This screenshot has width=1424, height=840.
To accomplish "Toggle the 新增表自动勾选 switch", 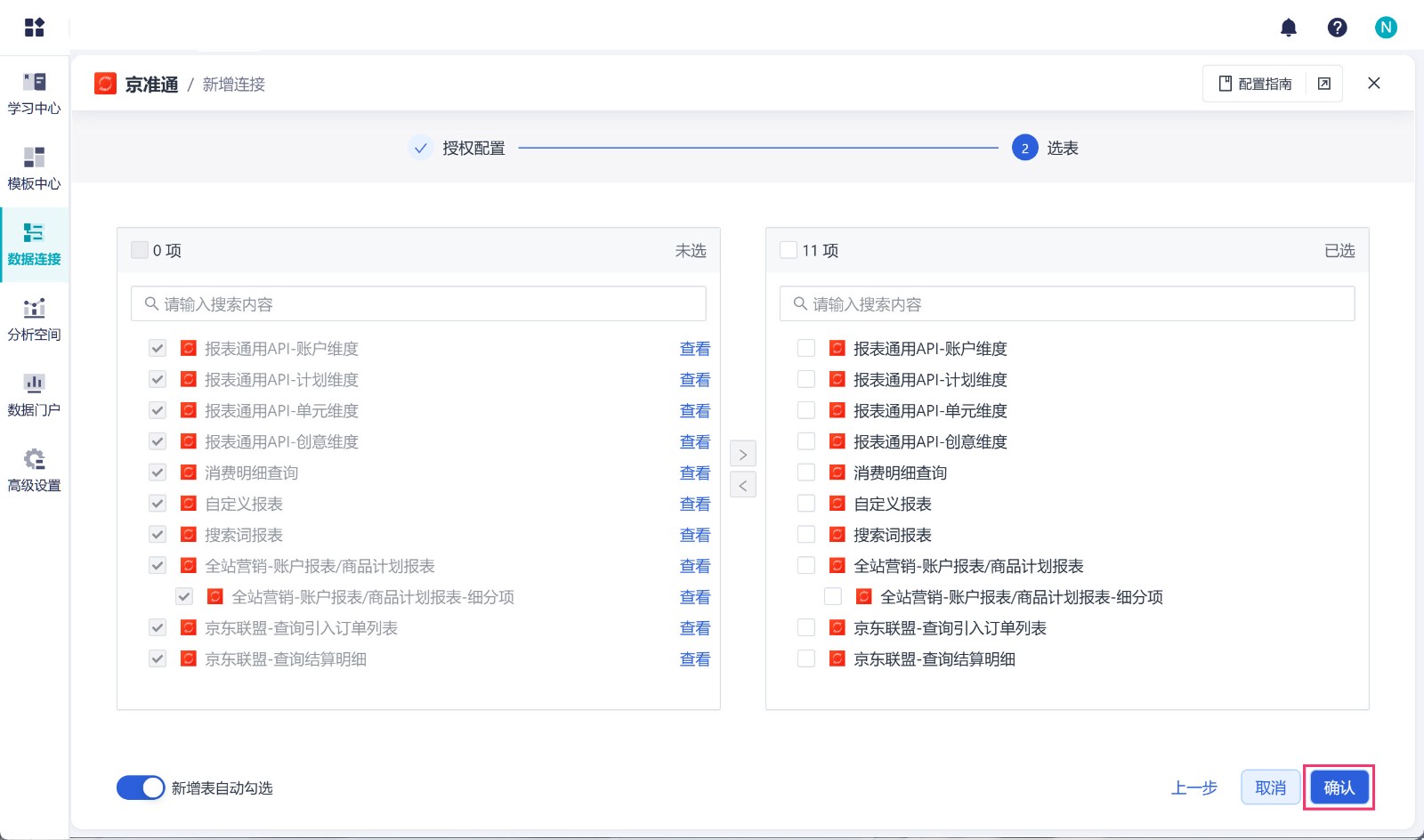I will click(141, 787).
